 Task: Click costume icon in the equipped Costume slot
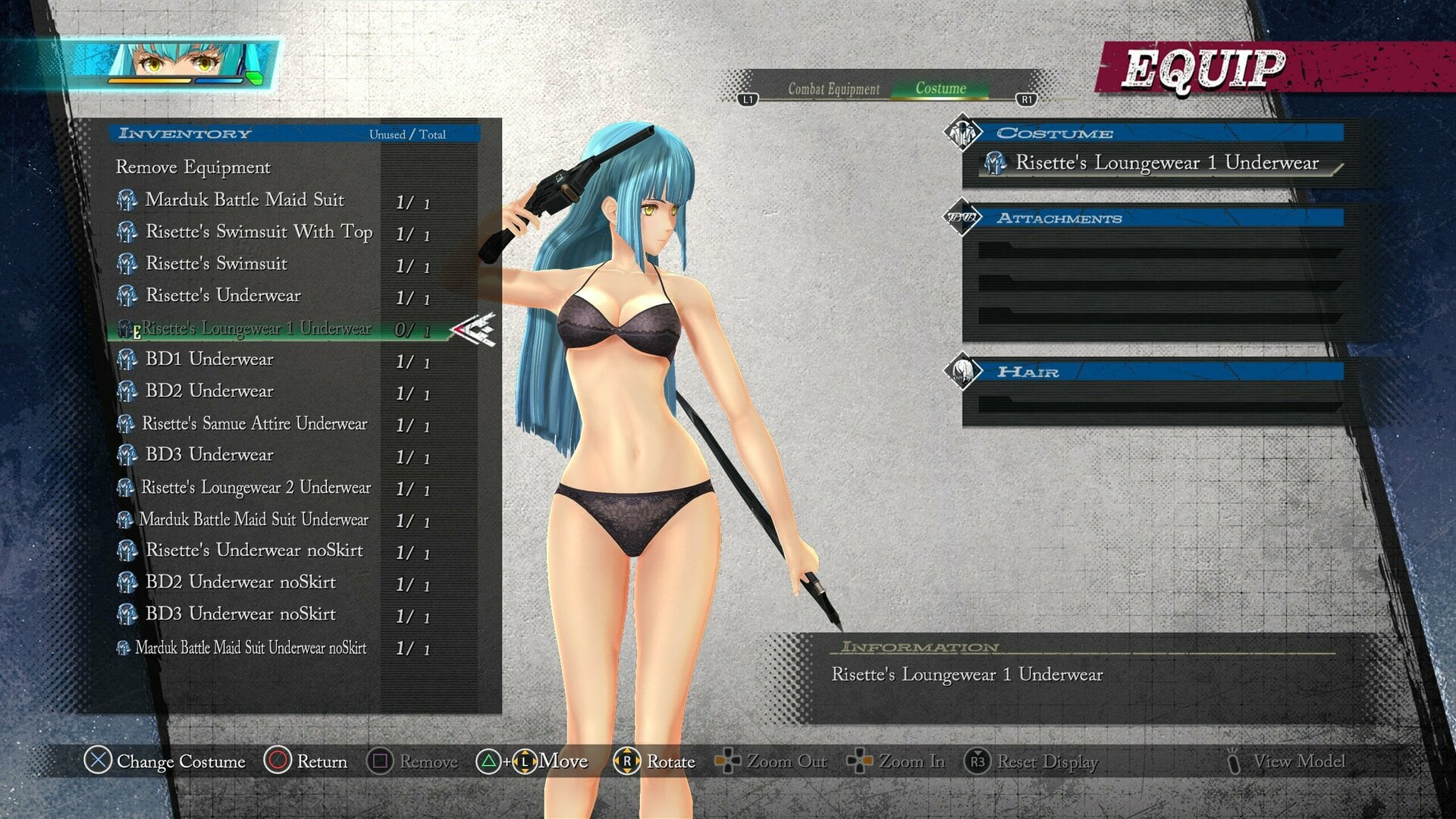[x=995, y=163]
